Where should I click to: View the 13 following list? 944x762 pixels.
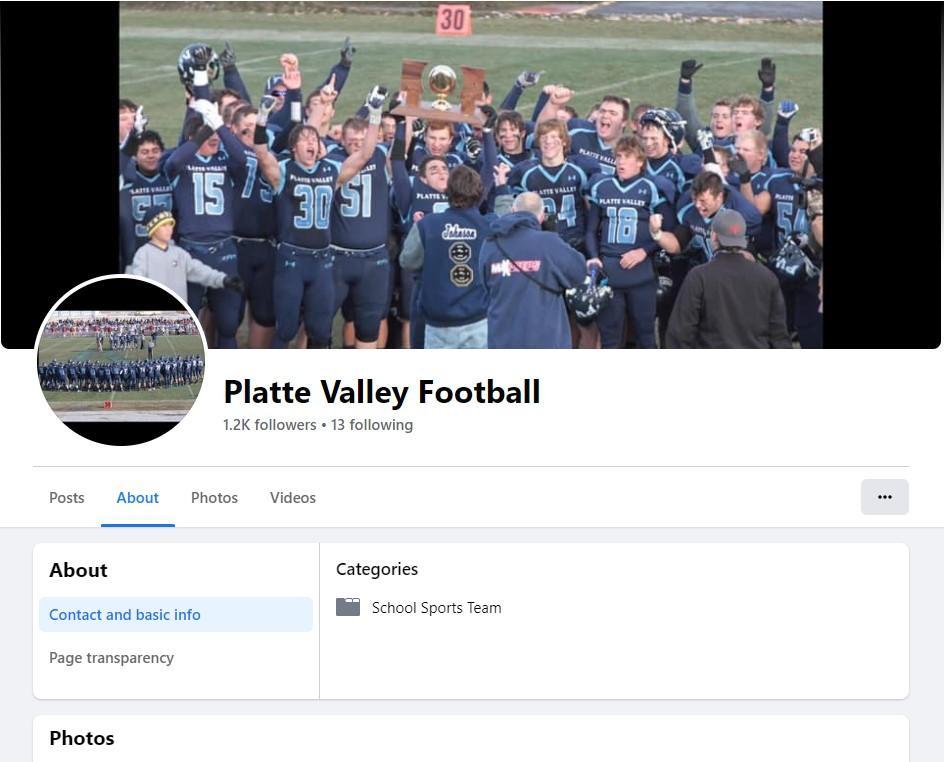[372, 425]
